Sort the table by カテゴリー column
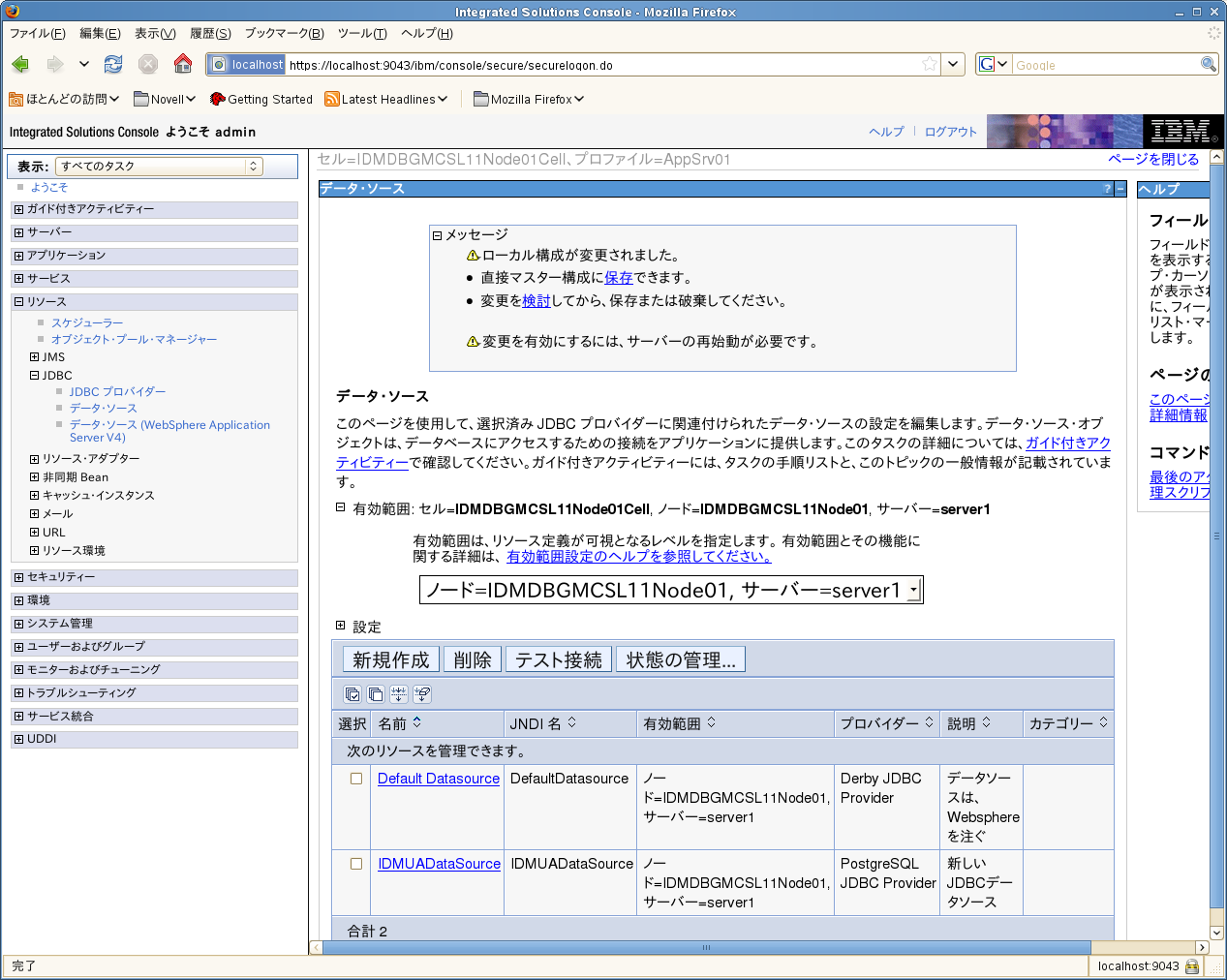Viewport: 1227px width, 980px height. point(1104,722)
